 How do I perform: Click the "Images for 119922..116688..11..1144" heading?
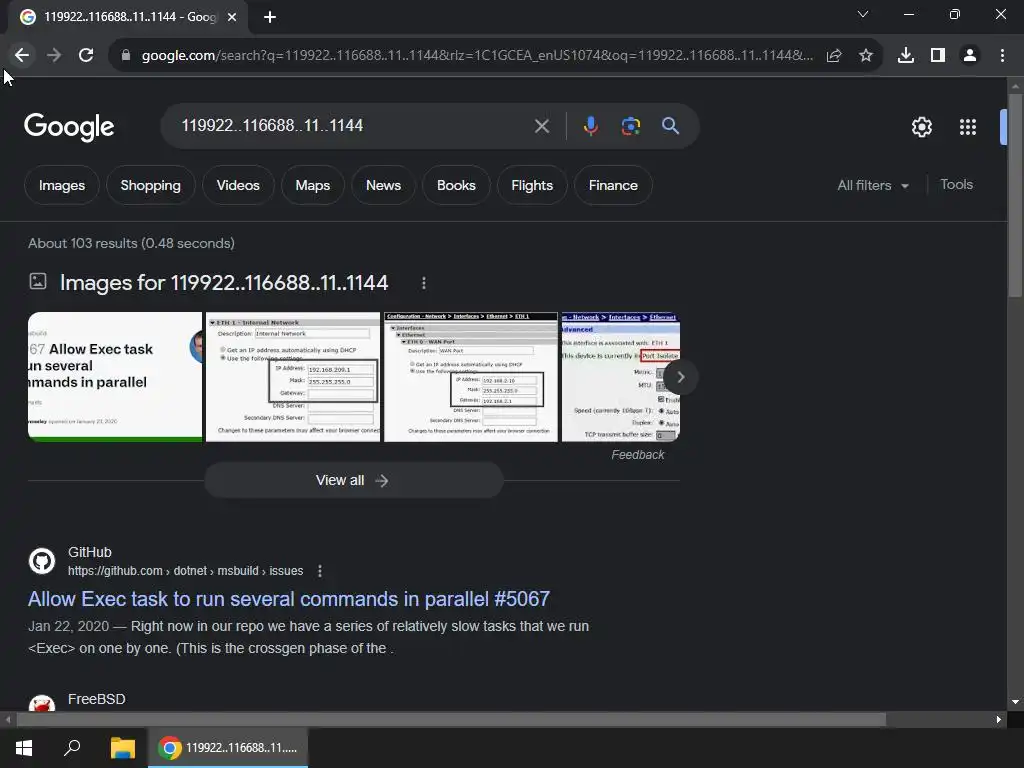[x=224, y=283]
